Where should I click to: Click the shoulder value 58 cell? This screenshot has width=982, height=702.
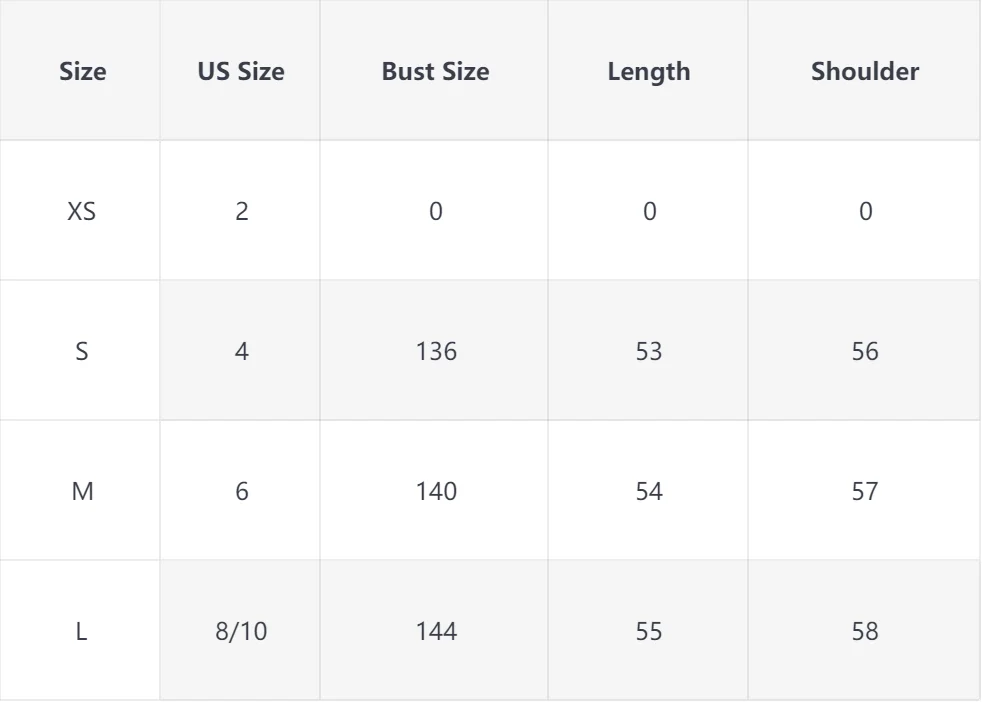tap(865, 632)
